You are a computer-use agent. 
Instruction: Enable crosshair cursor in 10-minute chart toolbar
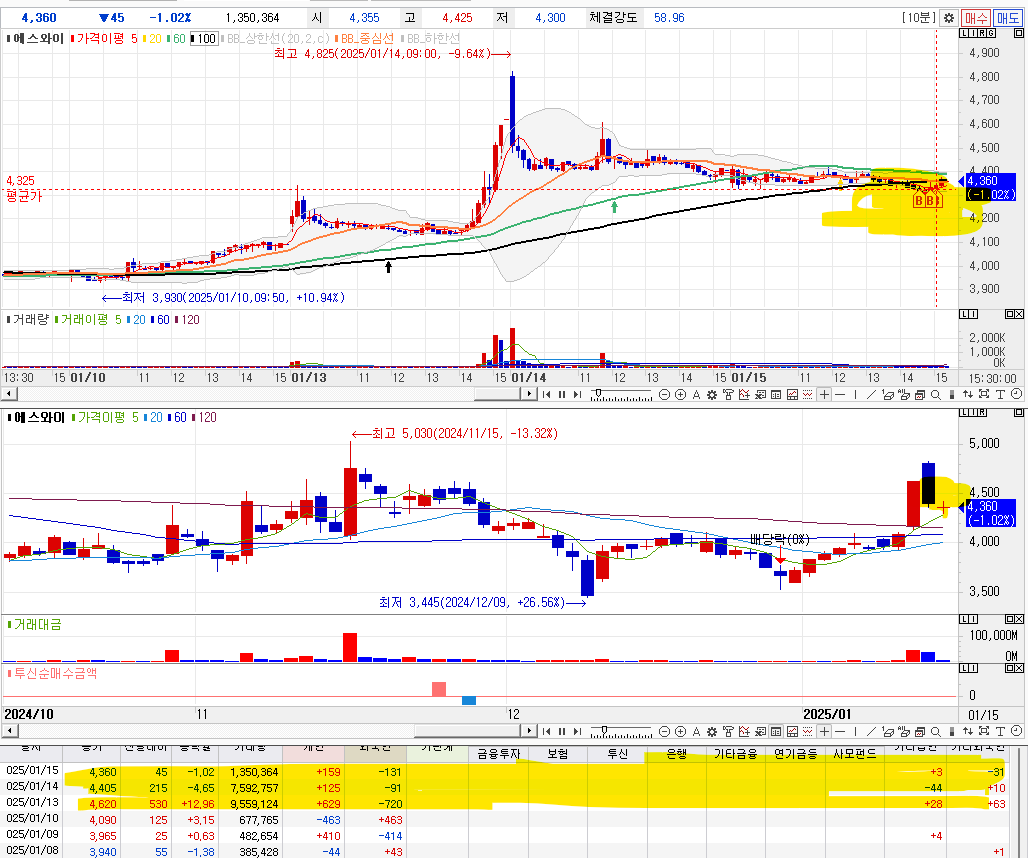(x=825, y=394)
